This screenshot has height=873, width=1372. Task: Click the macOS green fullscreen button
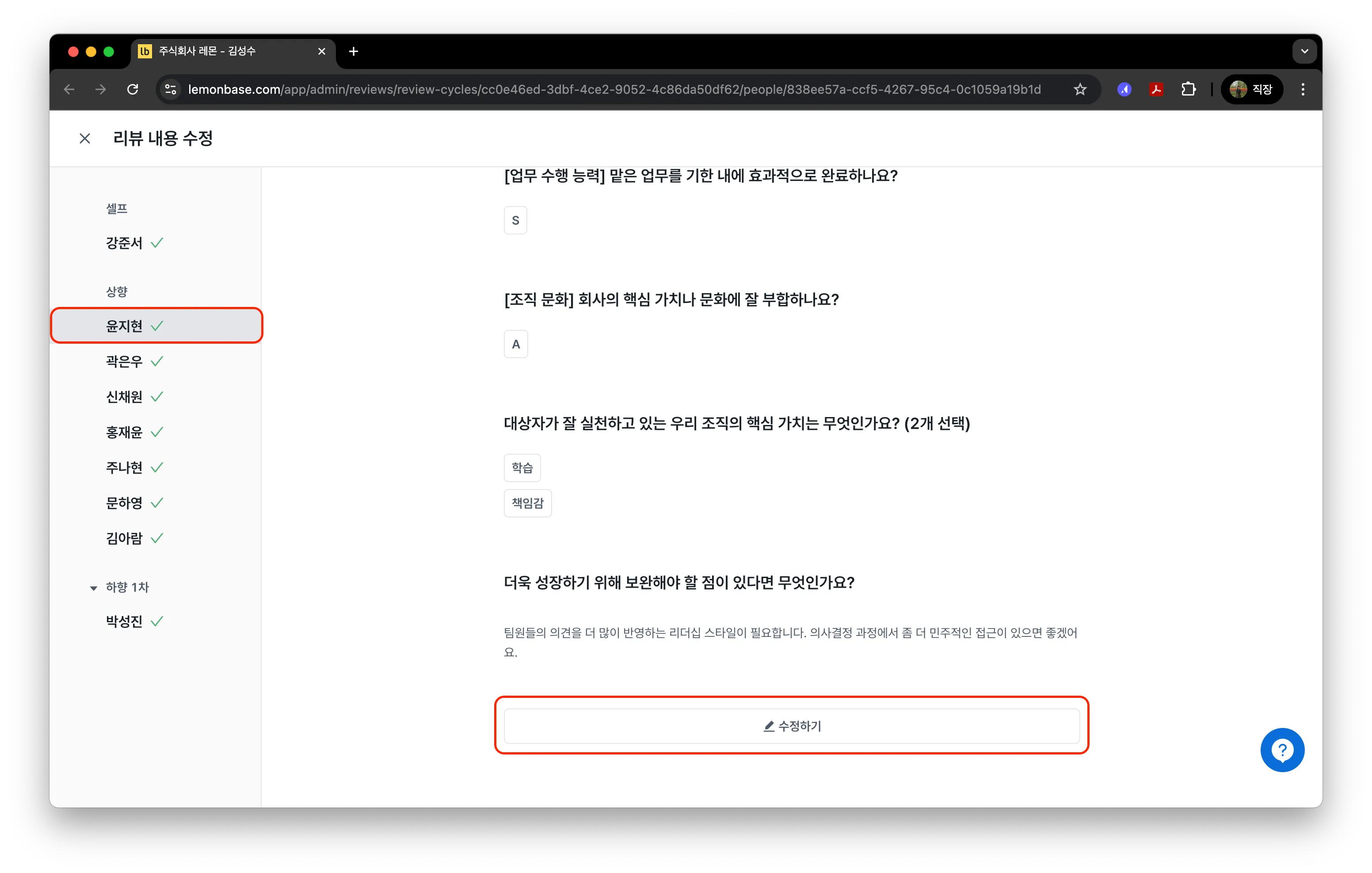(109, 52)
